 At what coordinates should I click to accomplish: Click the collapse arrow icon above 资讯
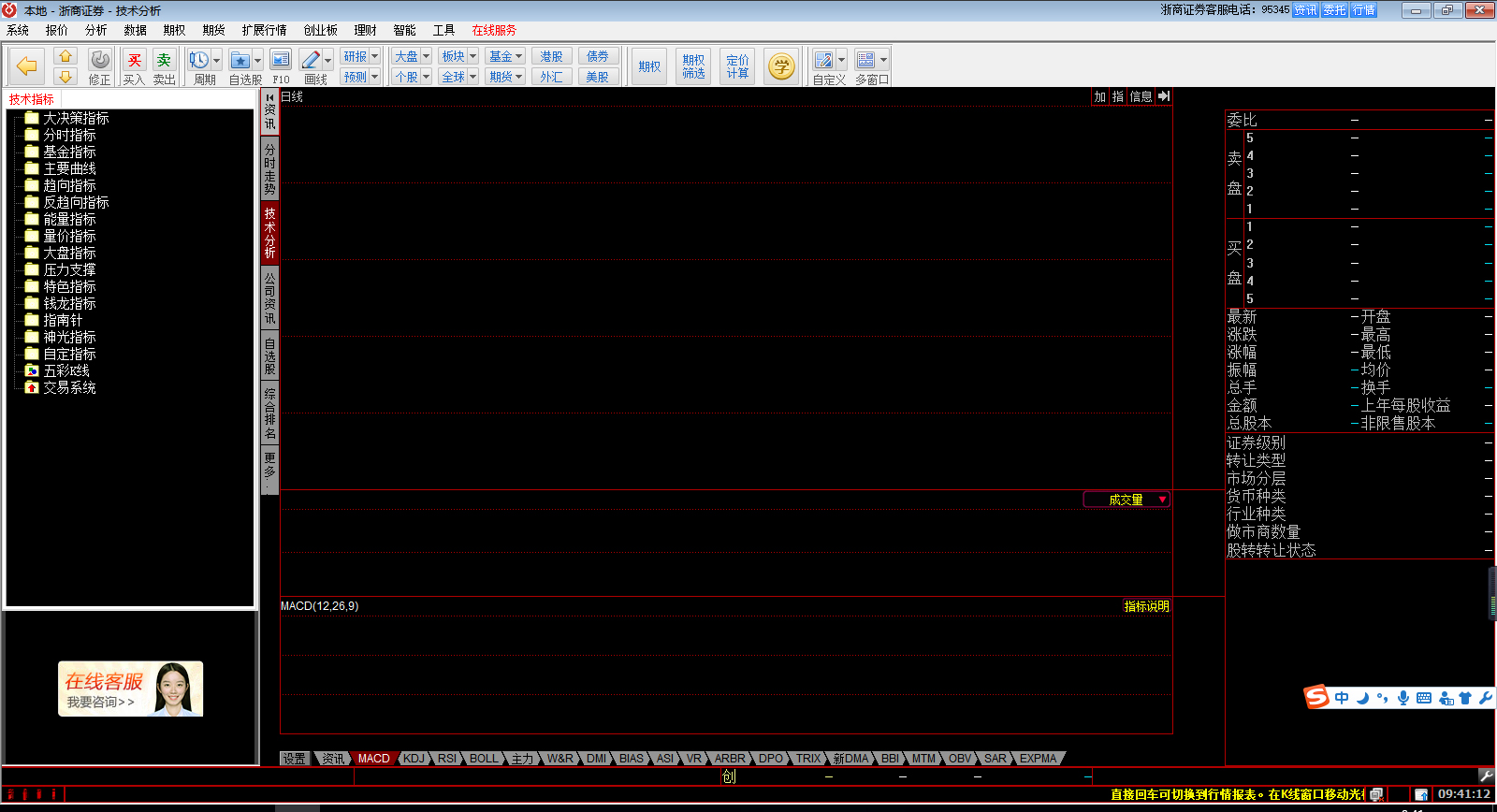[x=269, y=97]
